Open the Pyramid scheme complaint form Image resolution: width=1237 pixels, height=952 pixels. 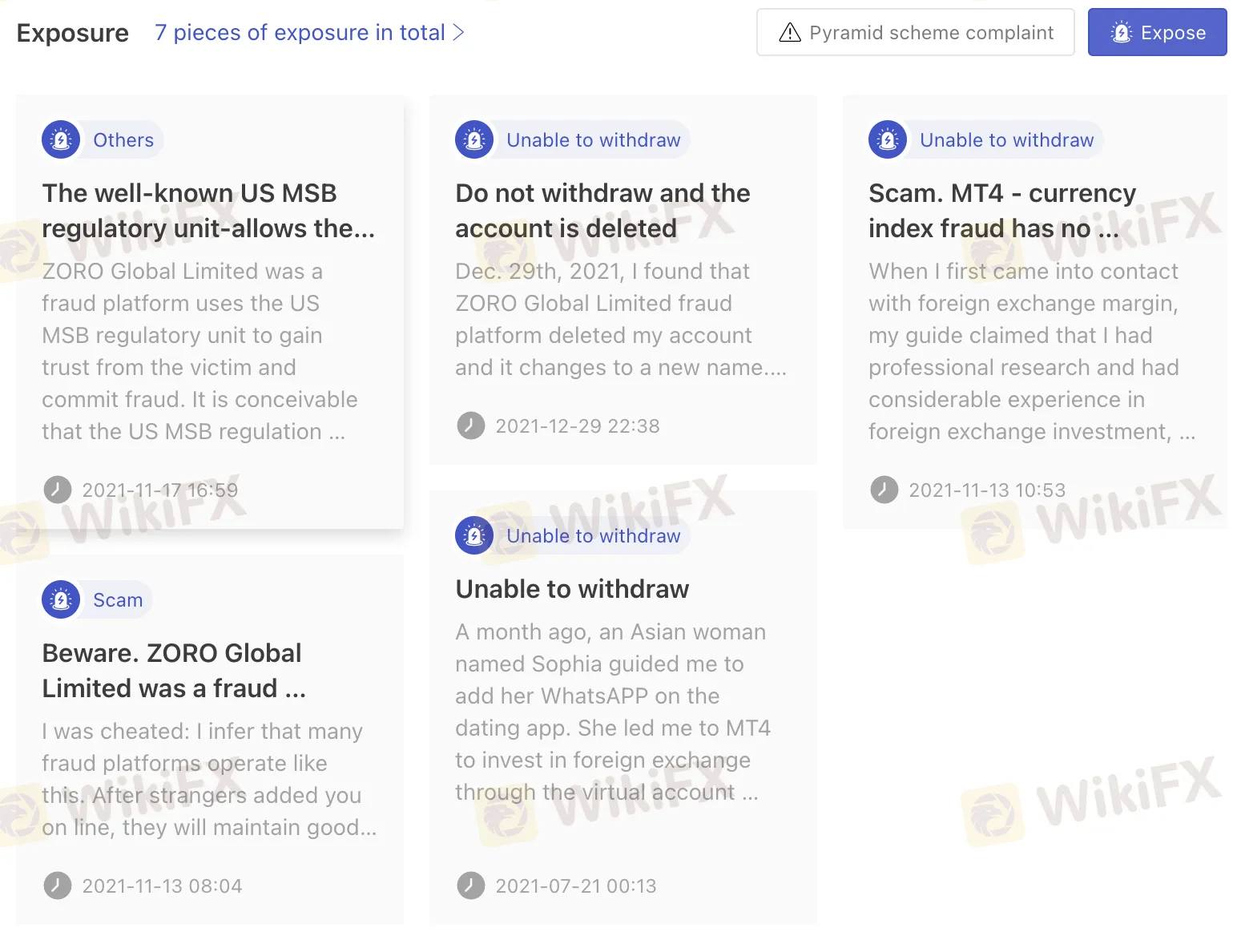tap(915, 33)
